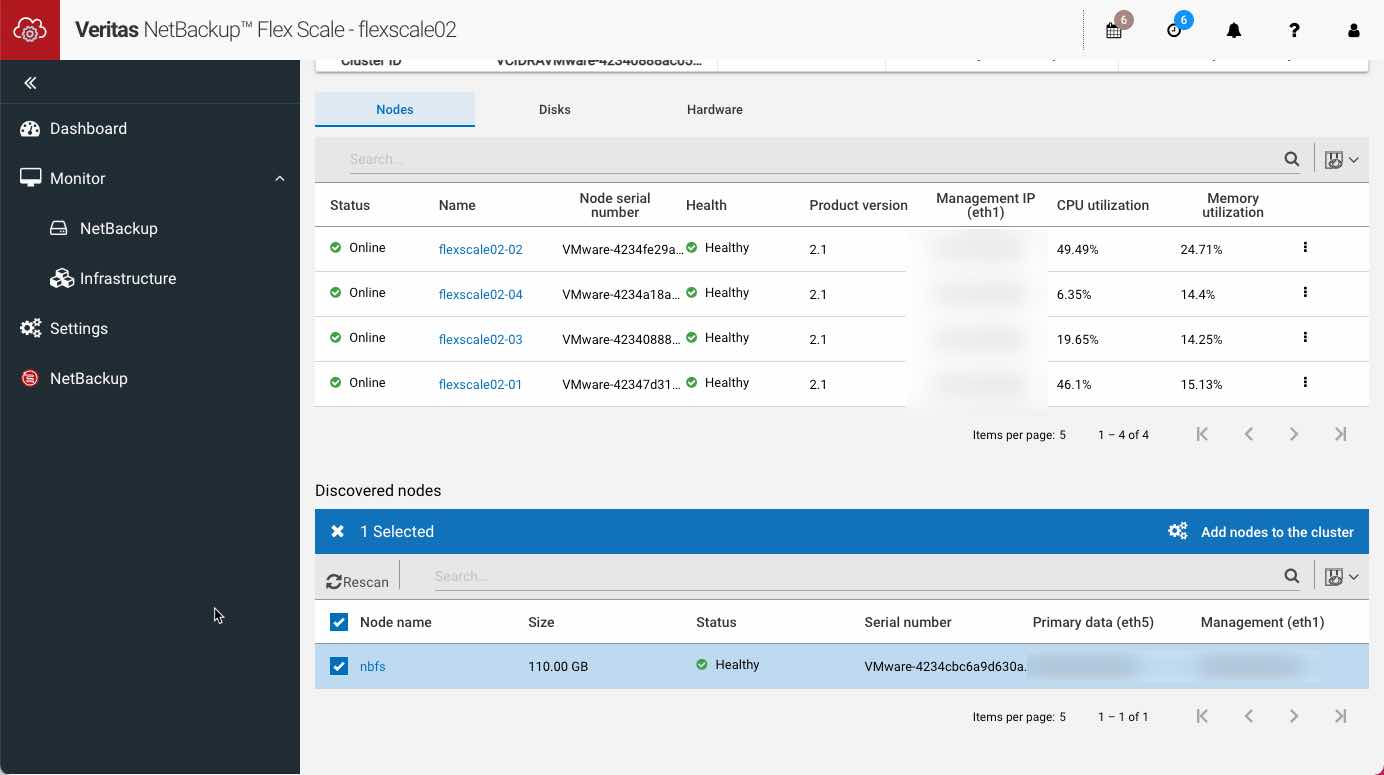1384x775 pixels.
Task: Clear selection with the X icon
Action: (338, 531)
